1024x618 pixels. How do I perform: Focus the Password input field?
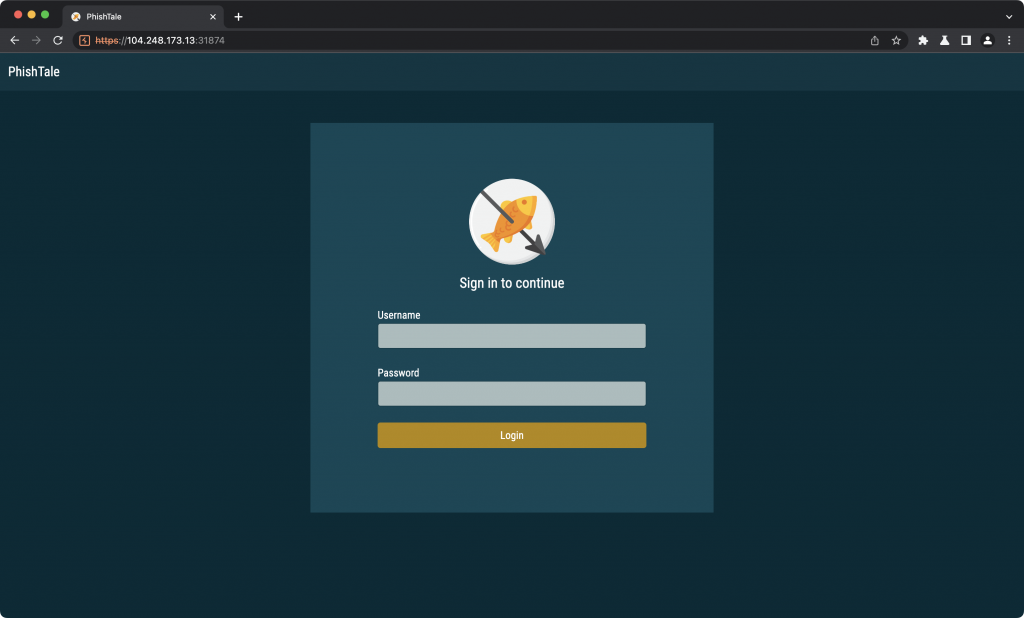tap(511, 394)
